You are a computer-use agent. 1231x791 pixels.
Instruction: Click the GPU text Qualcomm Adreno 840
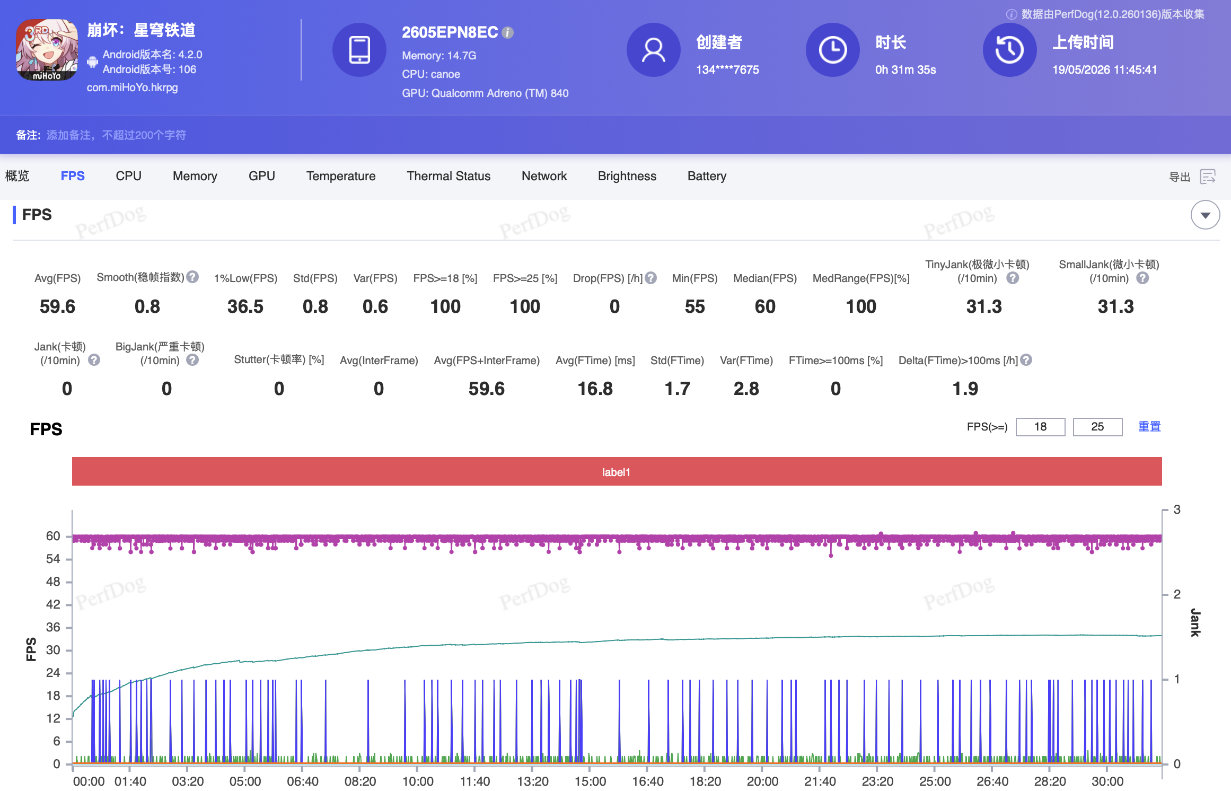485,93
